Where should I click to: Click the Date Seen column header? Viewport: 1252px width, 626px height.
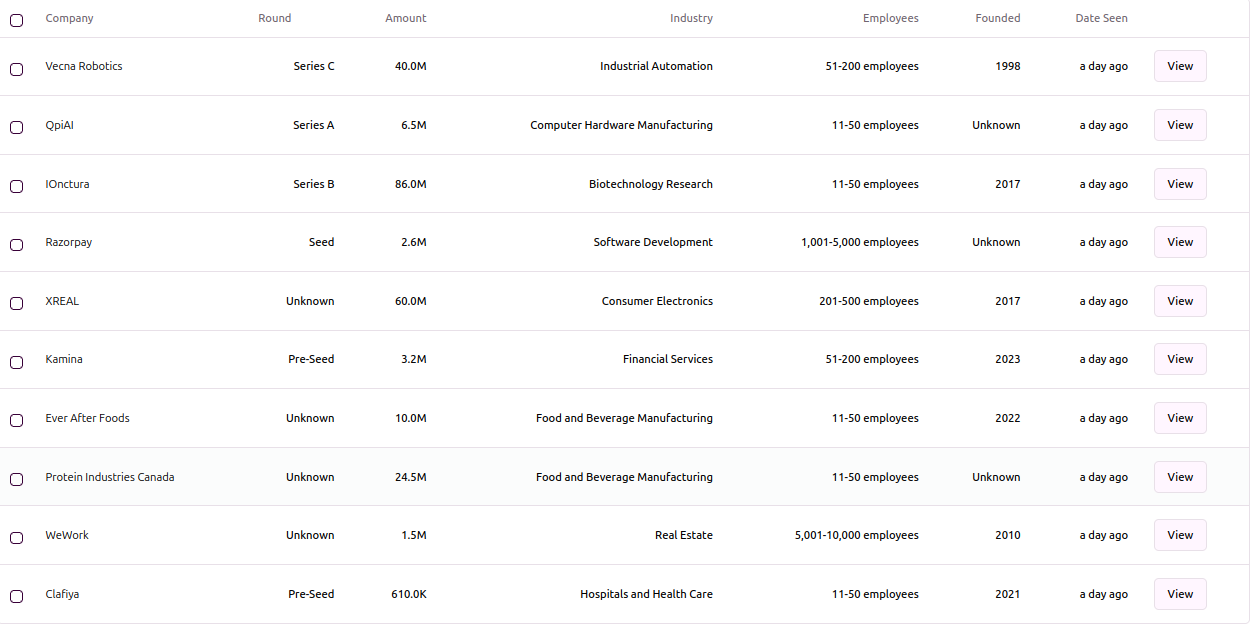(1101, 18)
